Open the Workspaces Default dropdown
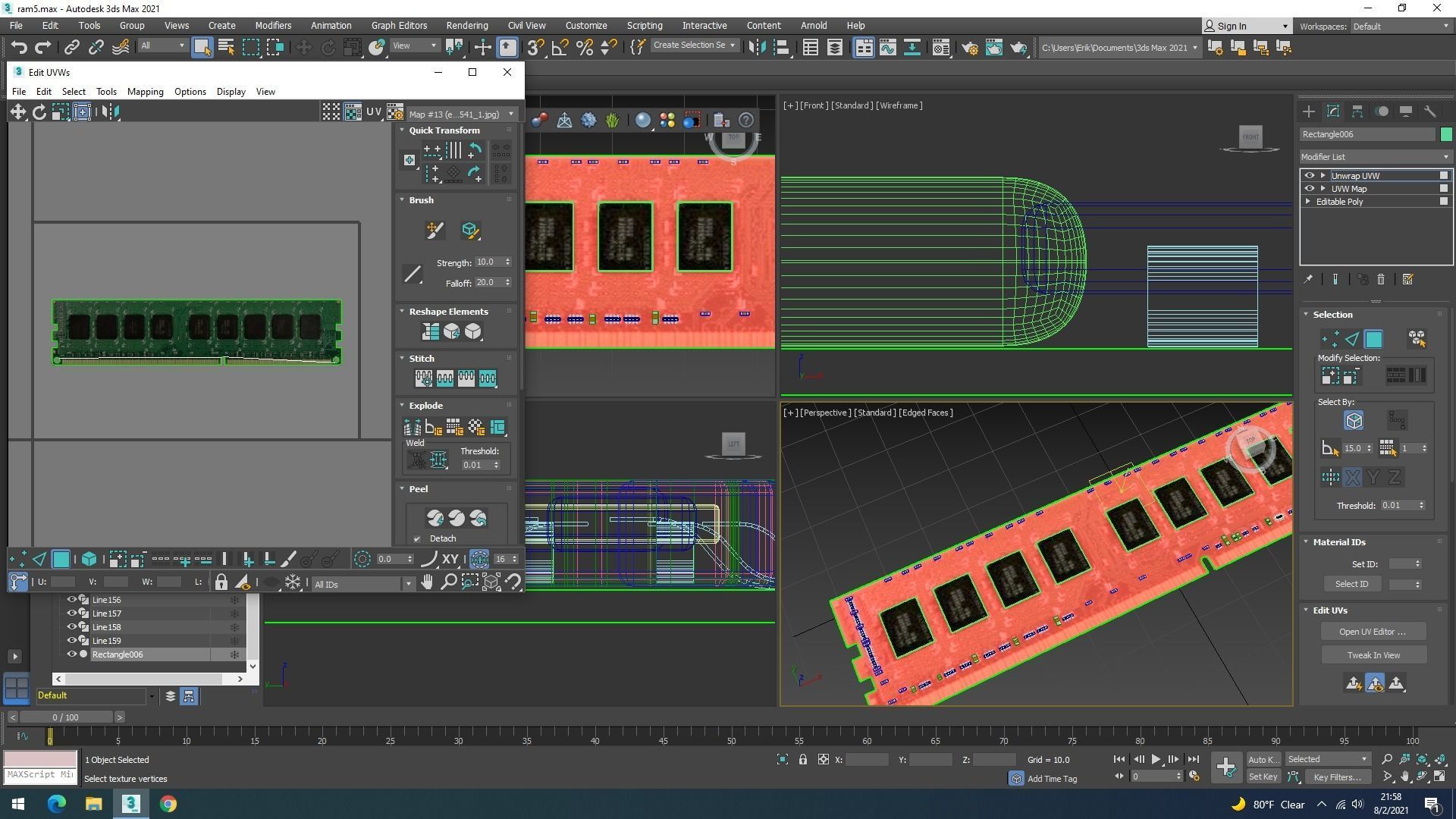This screenshot has height=819, width=1456. coord(1401,26)
